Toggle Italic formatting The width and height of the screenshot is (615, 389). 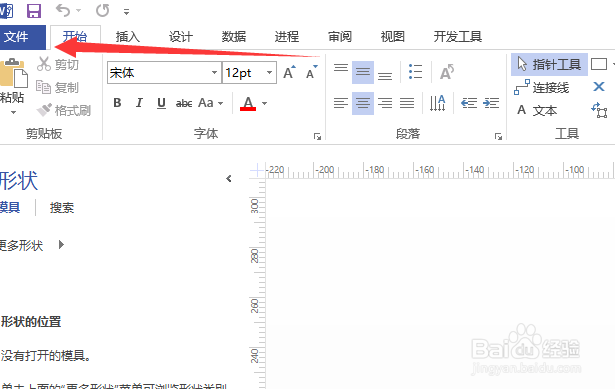tap(139, 103)
